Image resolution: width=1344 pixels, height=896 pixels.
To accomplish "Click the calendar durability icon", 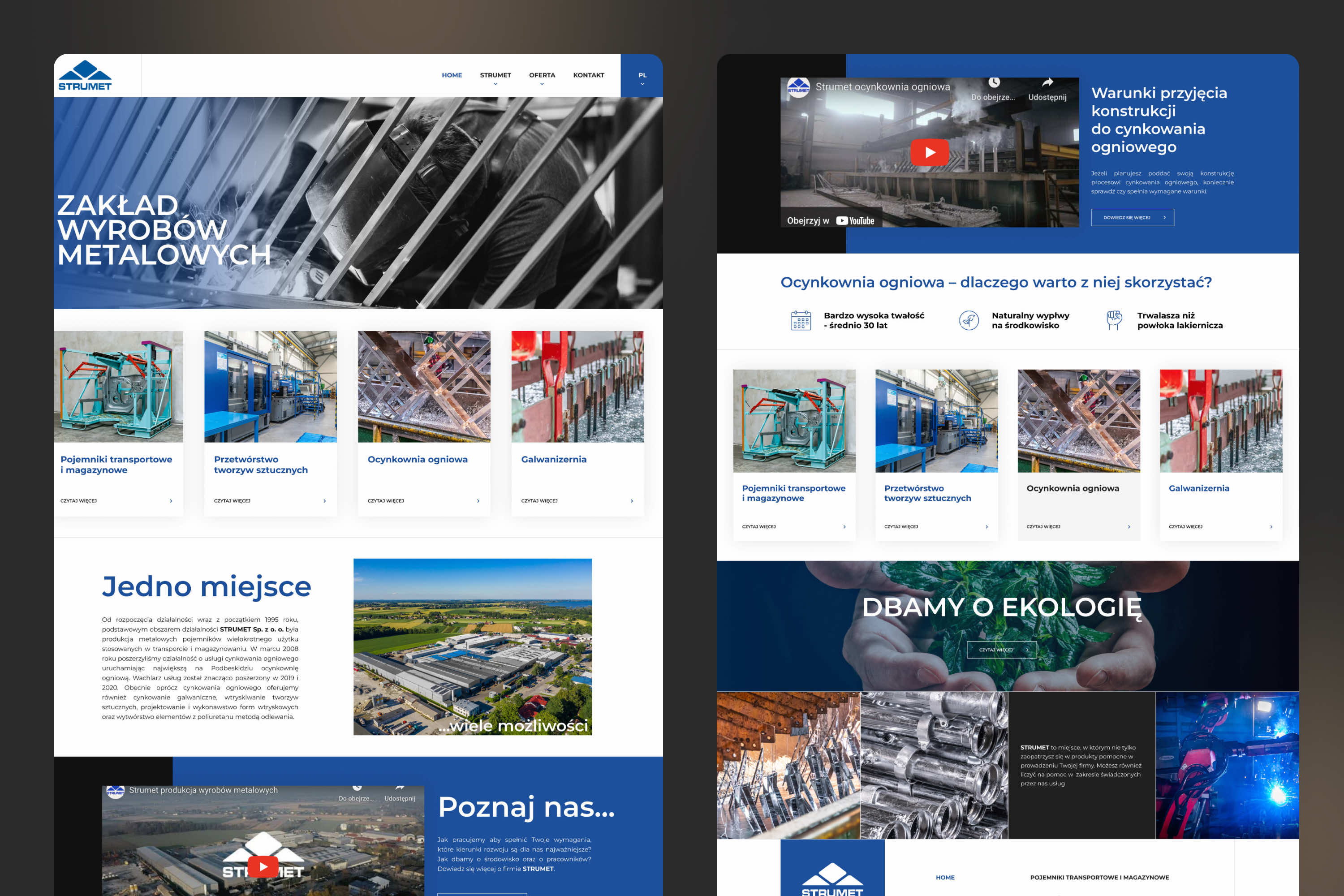I will (x=801, y=321).
